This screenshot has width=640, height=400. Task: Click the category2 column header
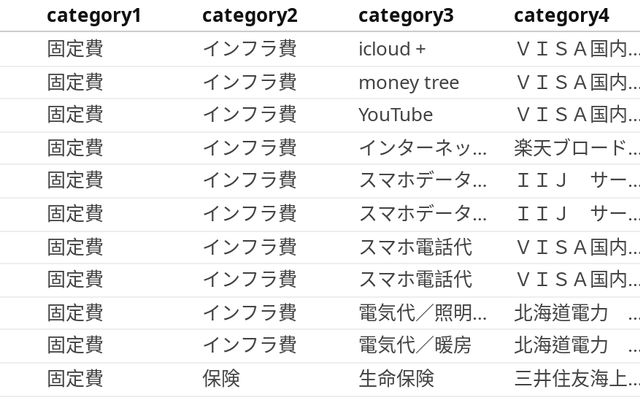(x=250, y=15)
